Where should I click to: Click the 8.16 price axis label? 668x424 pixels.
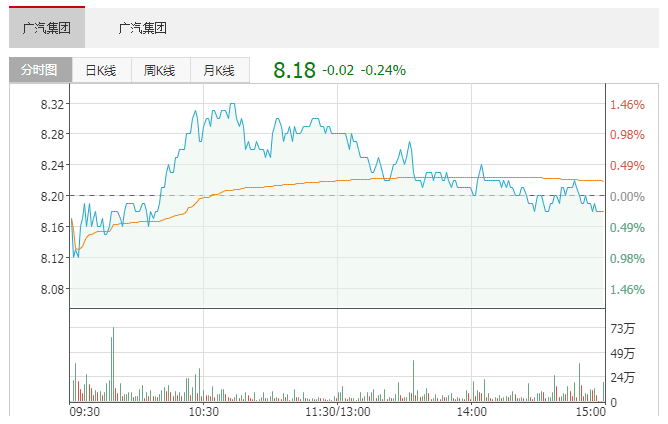52,227
